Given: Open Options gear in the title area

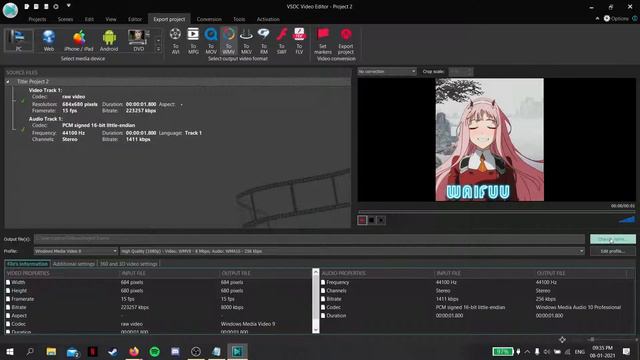Looking at the screenshot, I should (616, 18).
